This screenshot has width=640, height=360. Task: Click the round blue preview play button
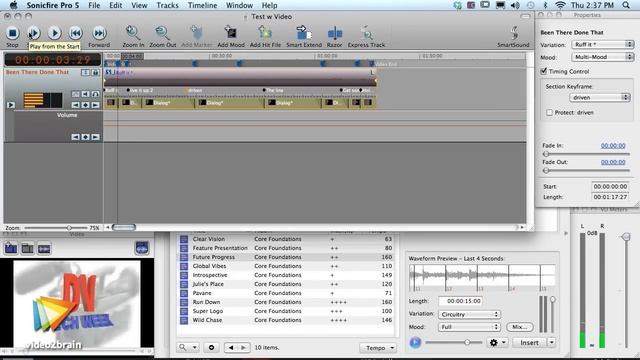pos(415,342)
